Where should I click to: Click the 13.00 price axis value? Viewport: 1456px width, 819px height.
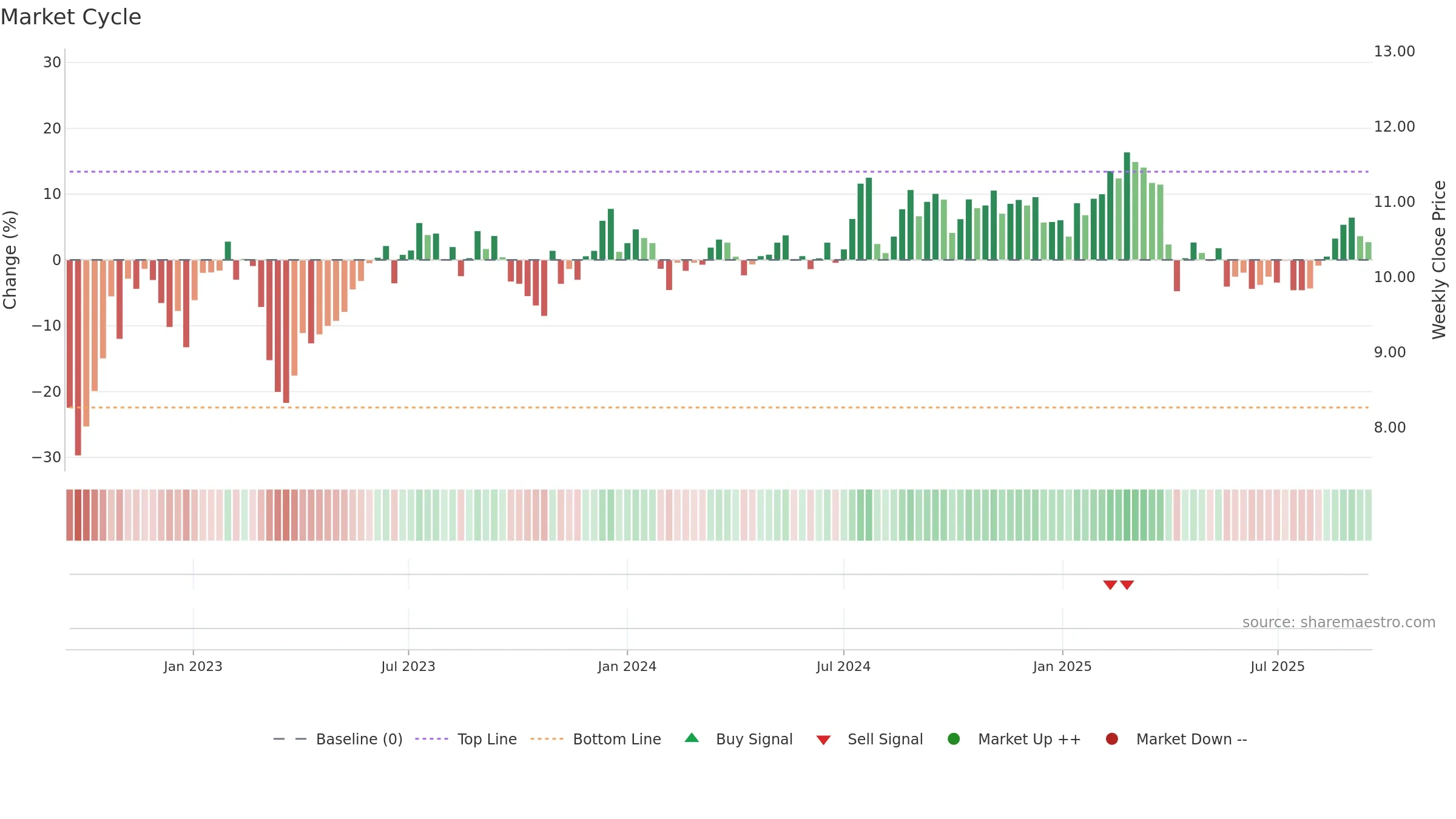(x=1394, y=52)
